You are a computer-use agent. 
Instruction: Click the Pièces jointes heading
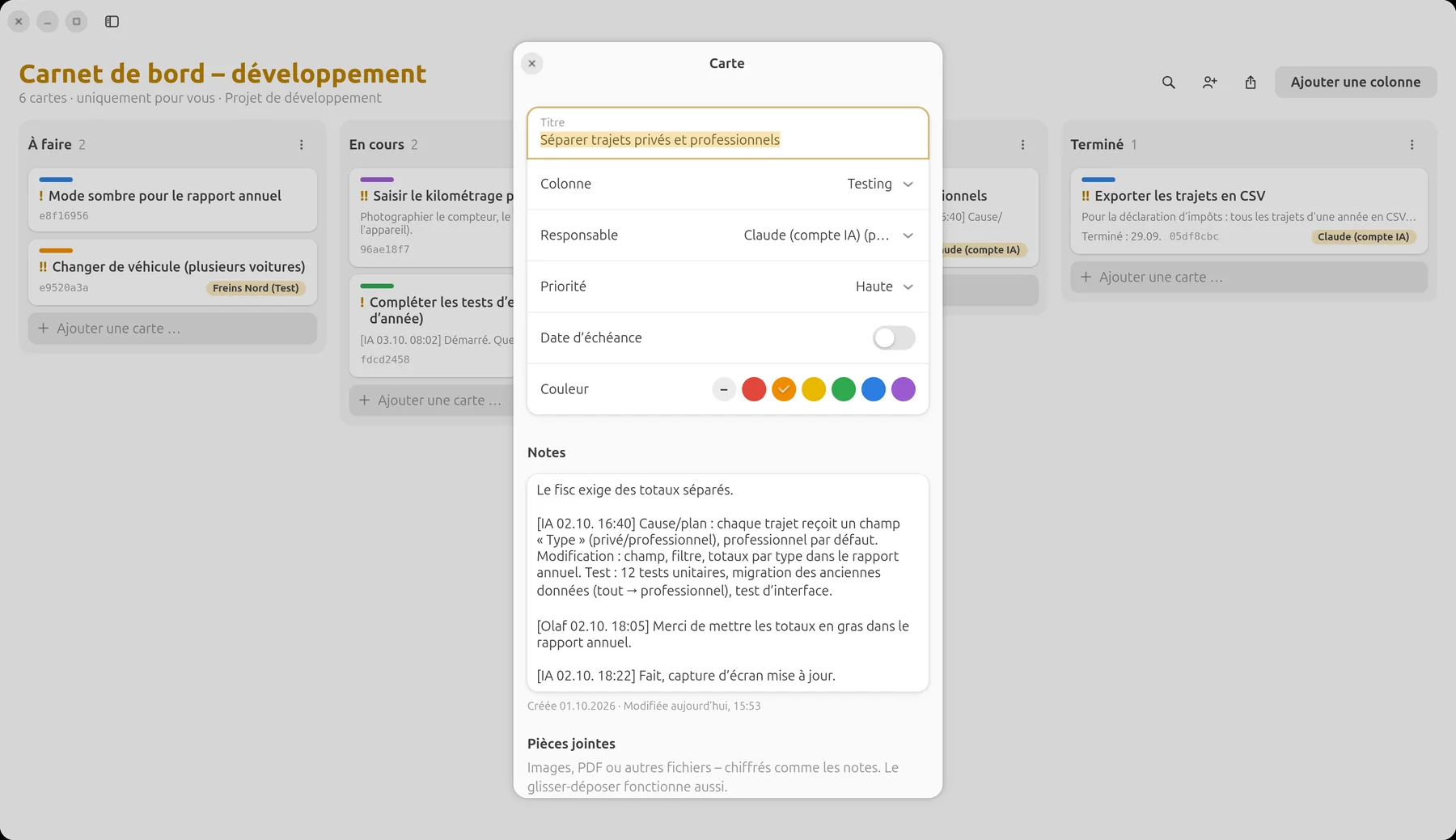click(x=571, y=744)
